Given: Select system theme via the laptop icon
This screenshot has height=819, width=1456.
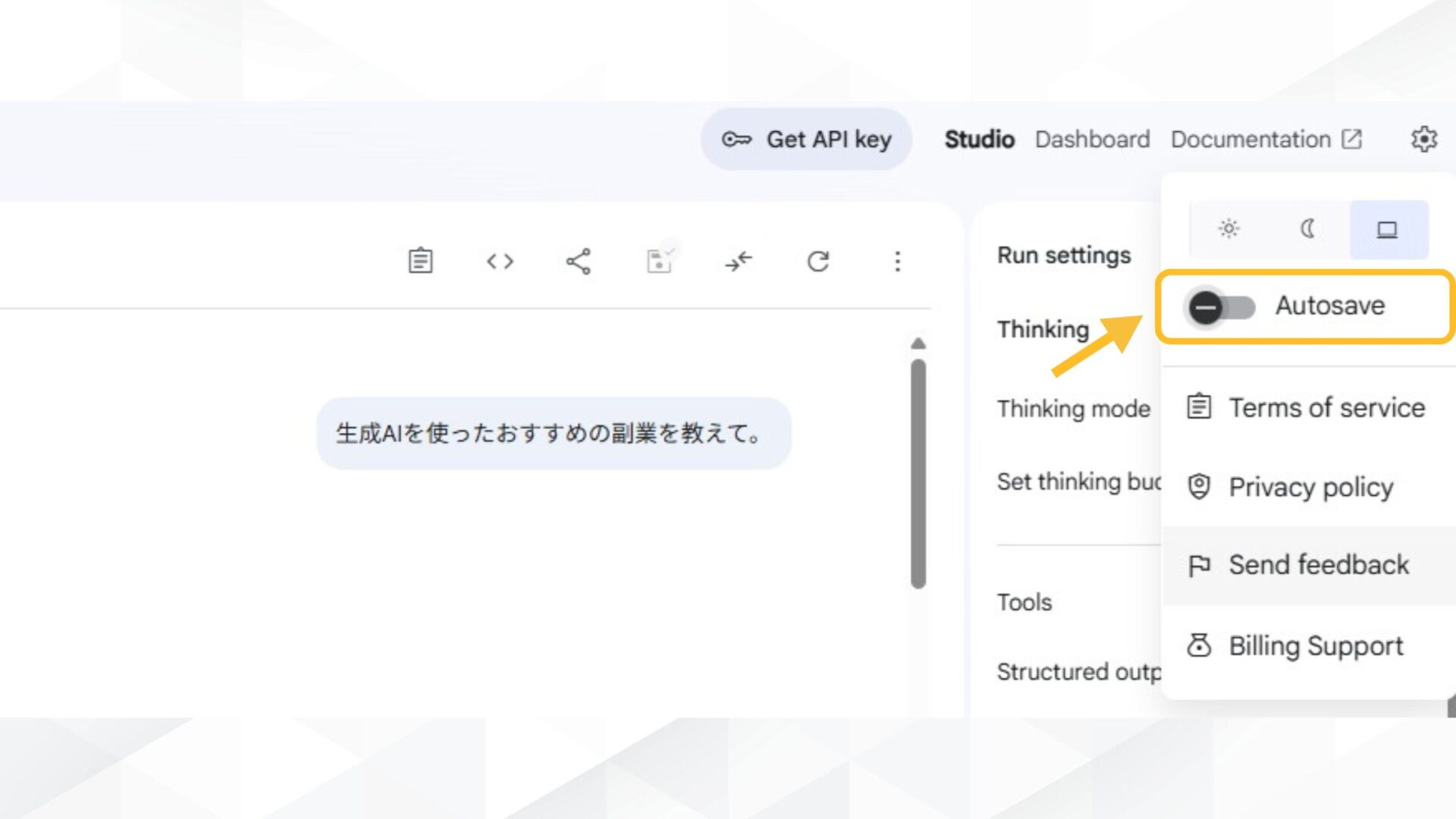Looking at the screenshot, I should click(x=1388, y=230).
